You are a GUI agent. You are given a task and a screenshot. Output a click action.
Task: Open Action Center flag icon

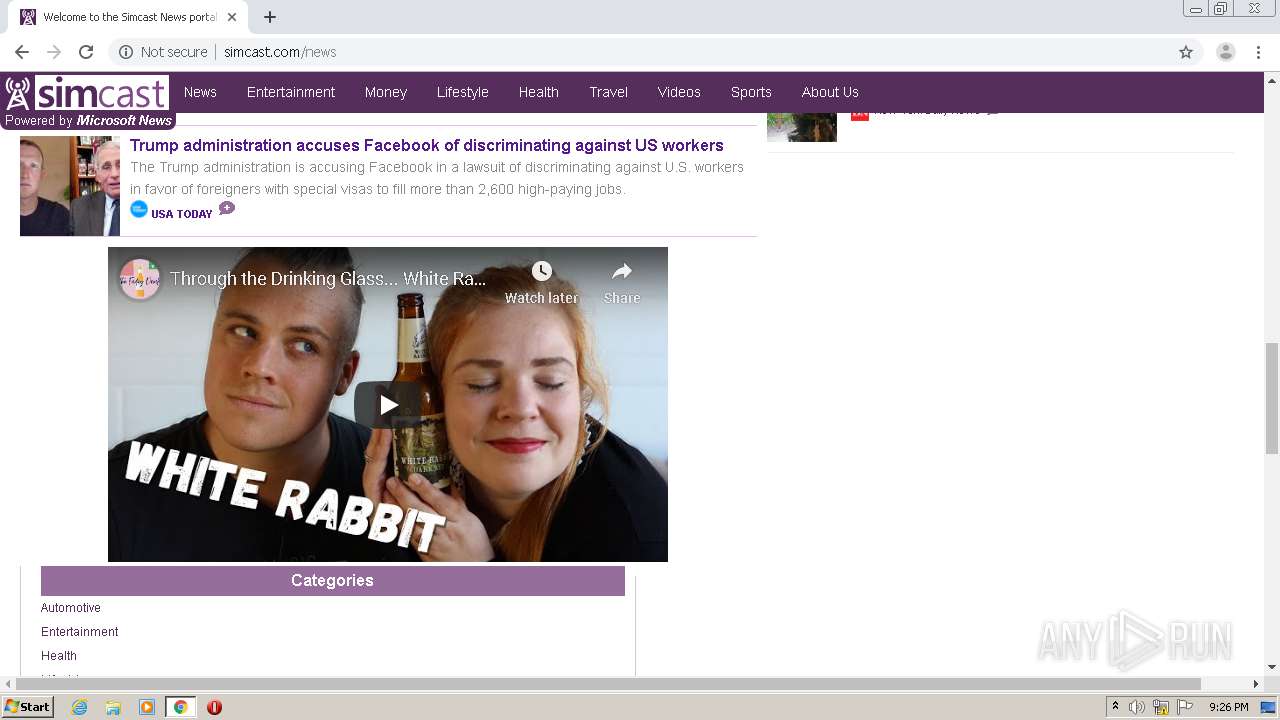[x=1185, y=707]
